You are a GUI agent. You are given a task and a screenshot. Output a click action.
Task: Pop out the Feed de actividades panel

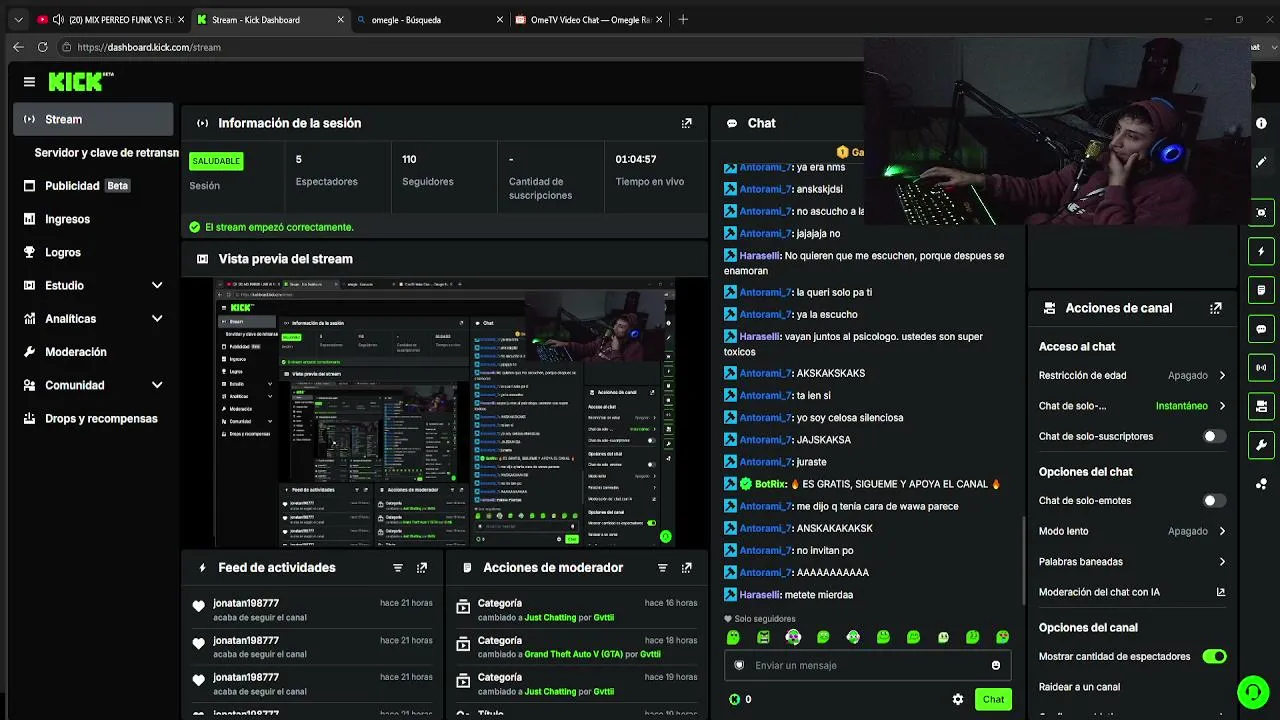coord(422,568)
